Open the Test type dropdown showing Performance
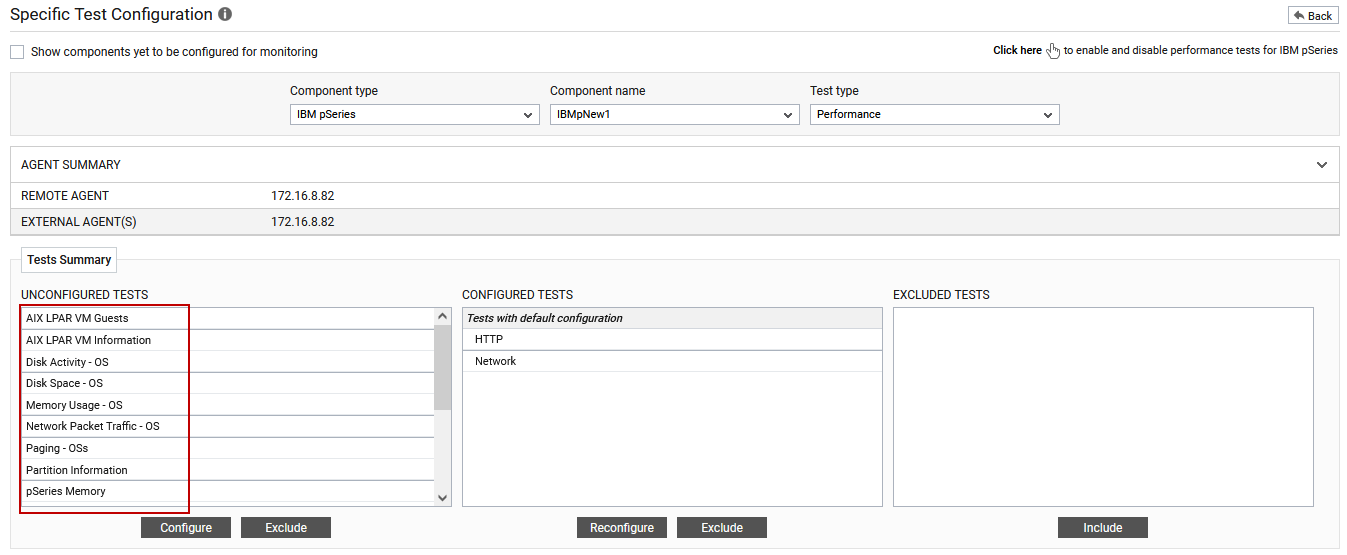 pos(935,115)
